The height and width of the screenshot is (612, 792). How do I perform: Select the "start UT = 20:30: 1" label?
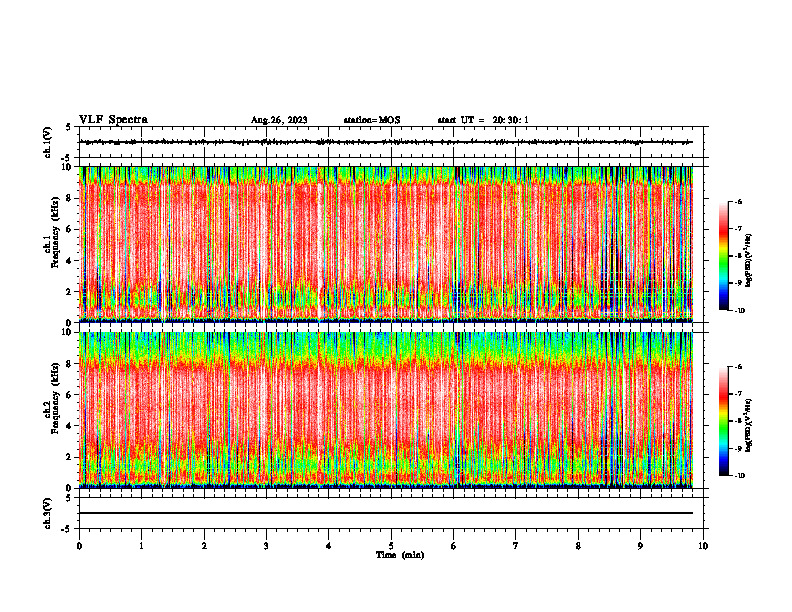coord(483,120)
